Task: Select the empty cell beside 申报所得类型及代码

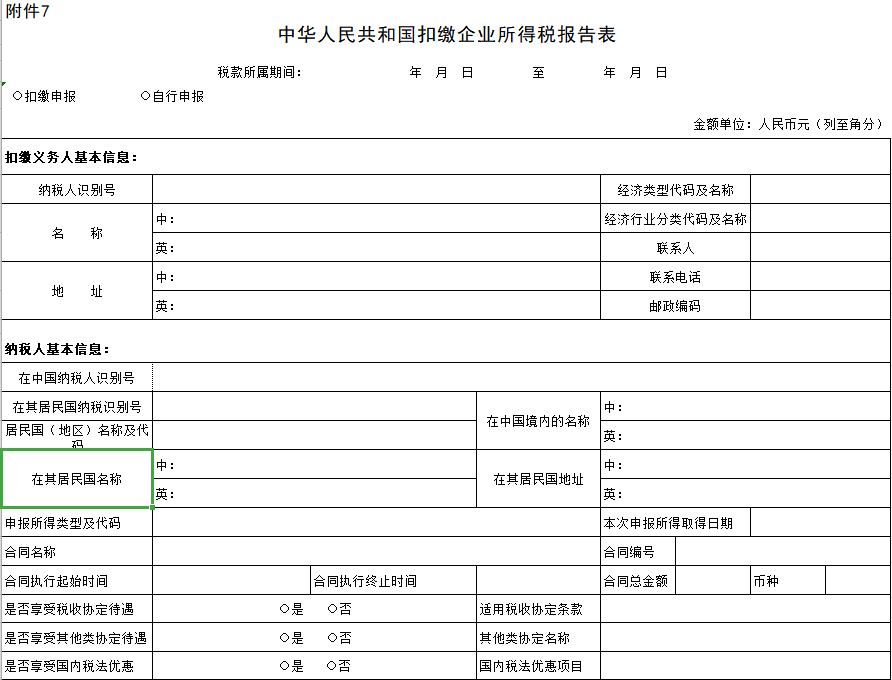Action: (375, 523)
